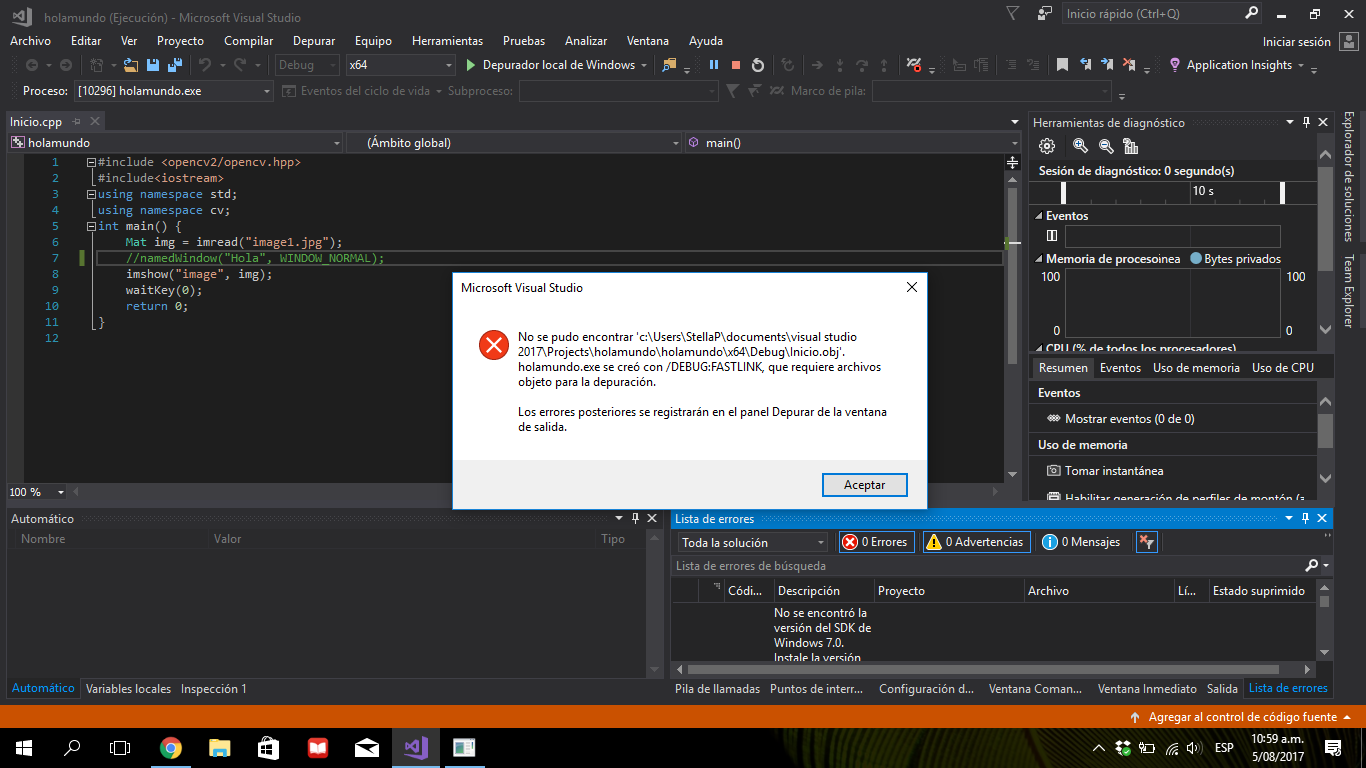The height and width of the screenshot is (768, 1366).
Task: Open the Compilar menu
Action: [249, 41]
